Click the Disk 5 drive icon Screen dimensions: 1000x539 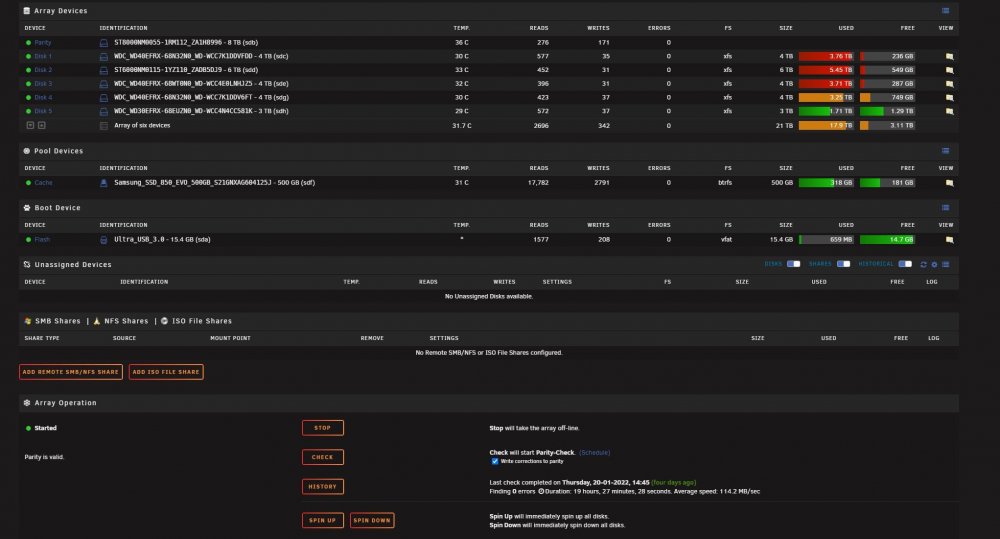pyautogui.click(x=103, y=111)
